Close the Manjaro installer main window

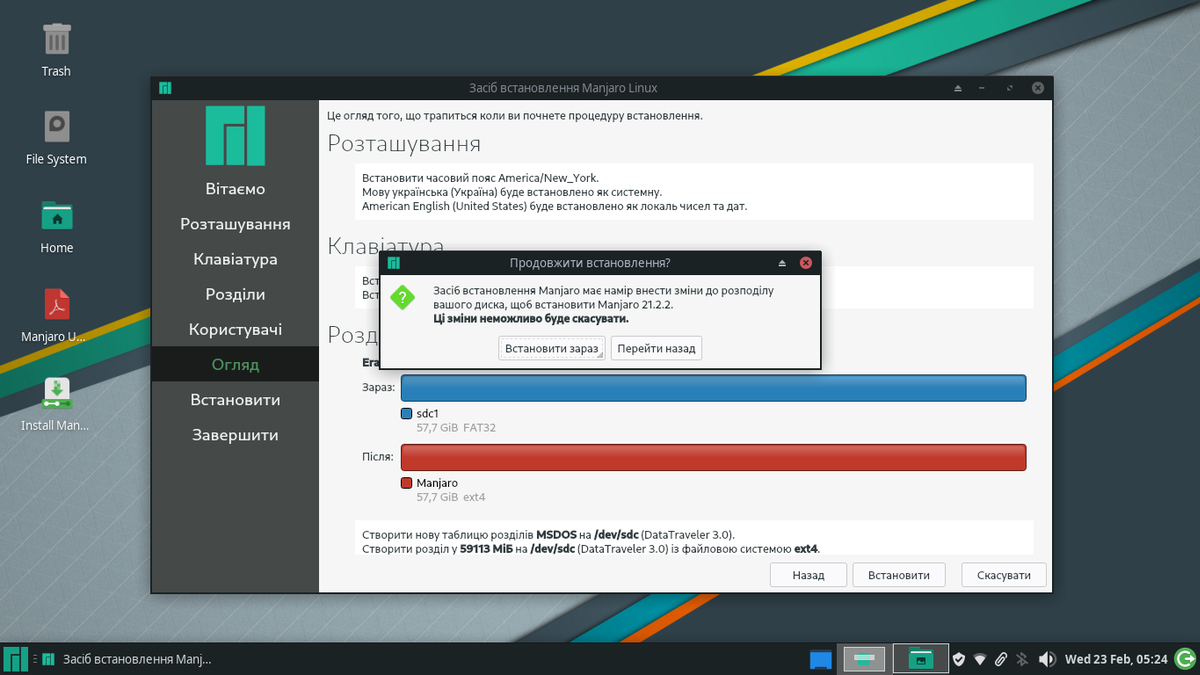(1038, 88)
